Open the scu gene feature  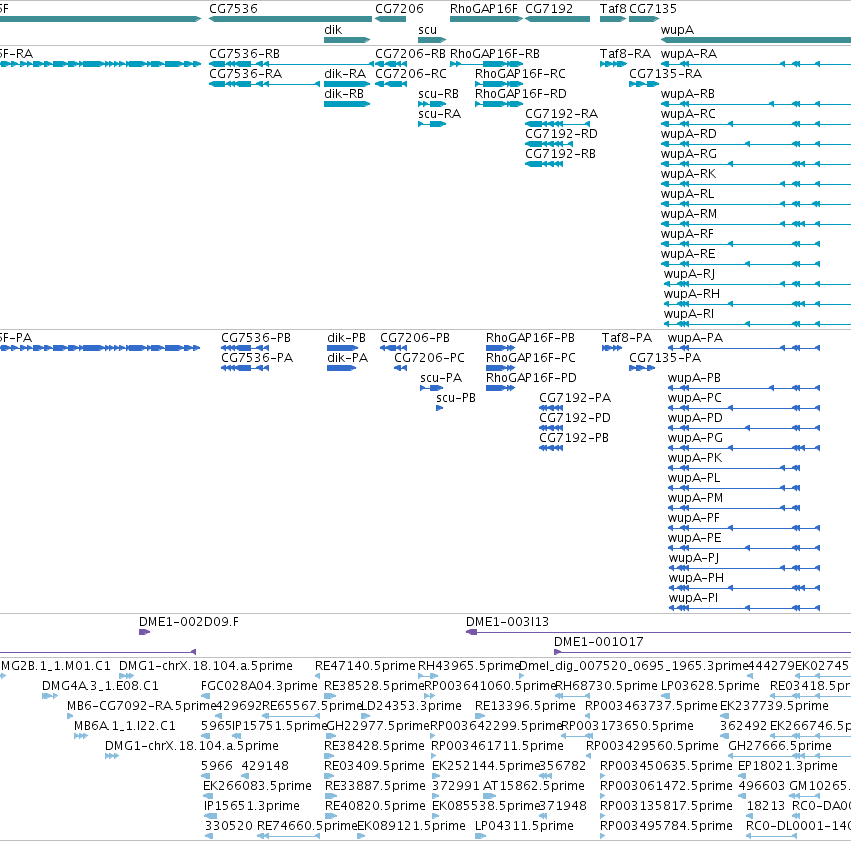(431, 40)
